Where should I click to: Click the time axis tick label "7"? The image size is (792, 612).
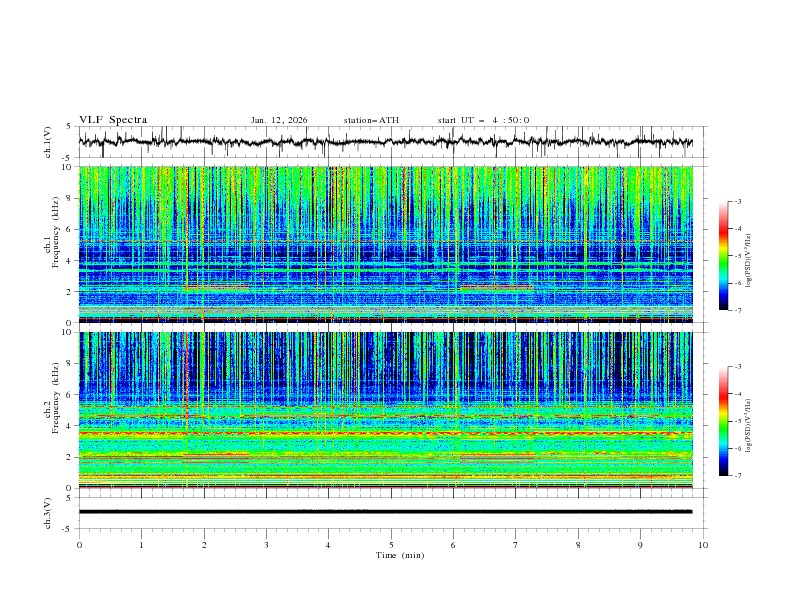tap(516, 545)
